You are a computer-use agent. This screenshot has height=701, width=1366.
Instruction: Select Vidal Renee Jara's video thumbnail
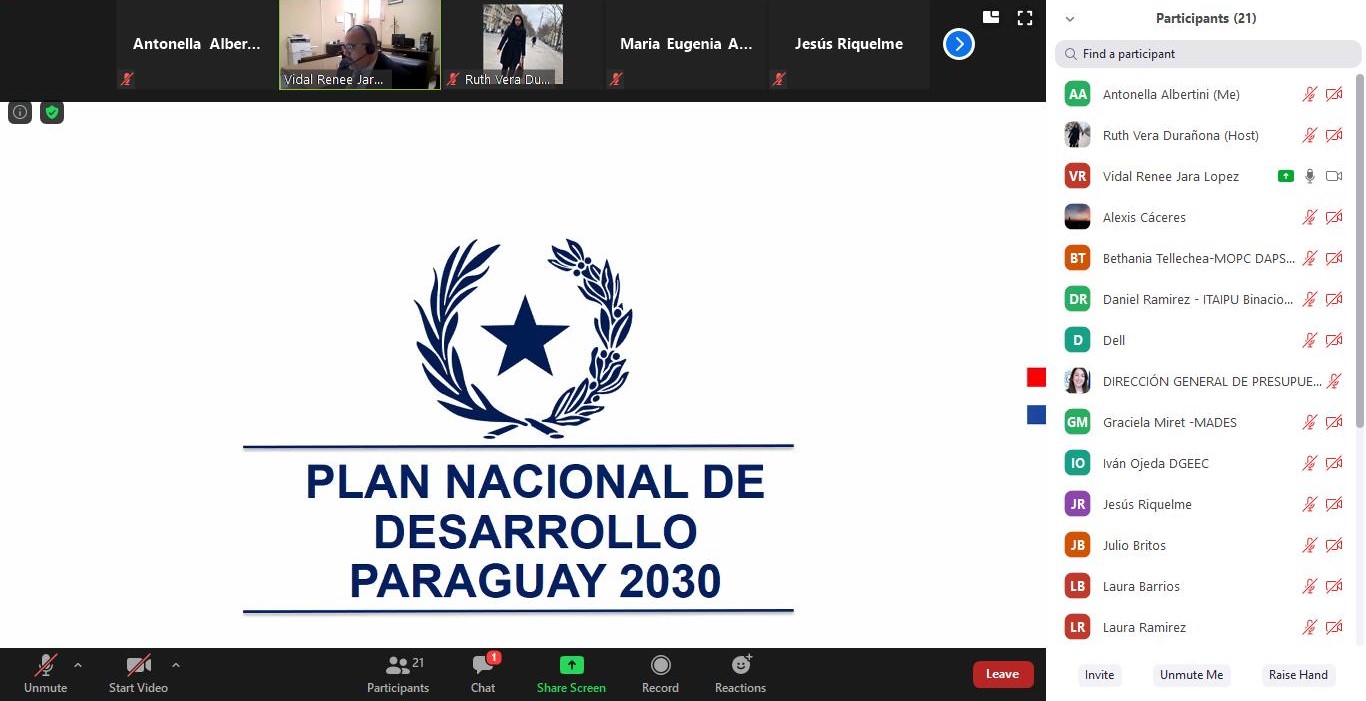(360, 44)
